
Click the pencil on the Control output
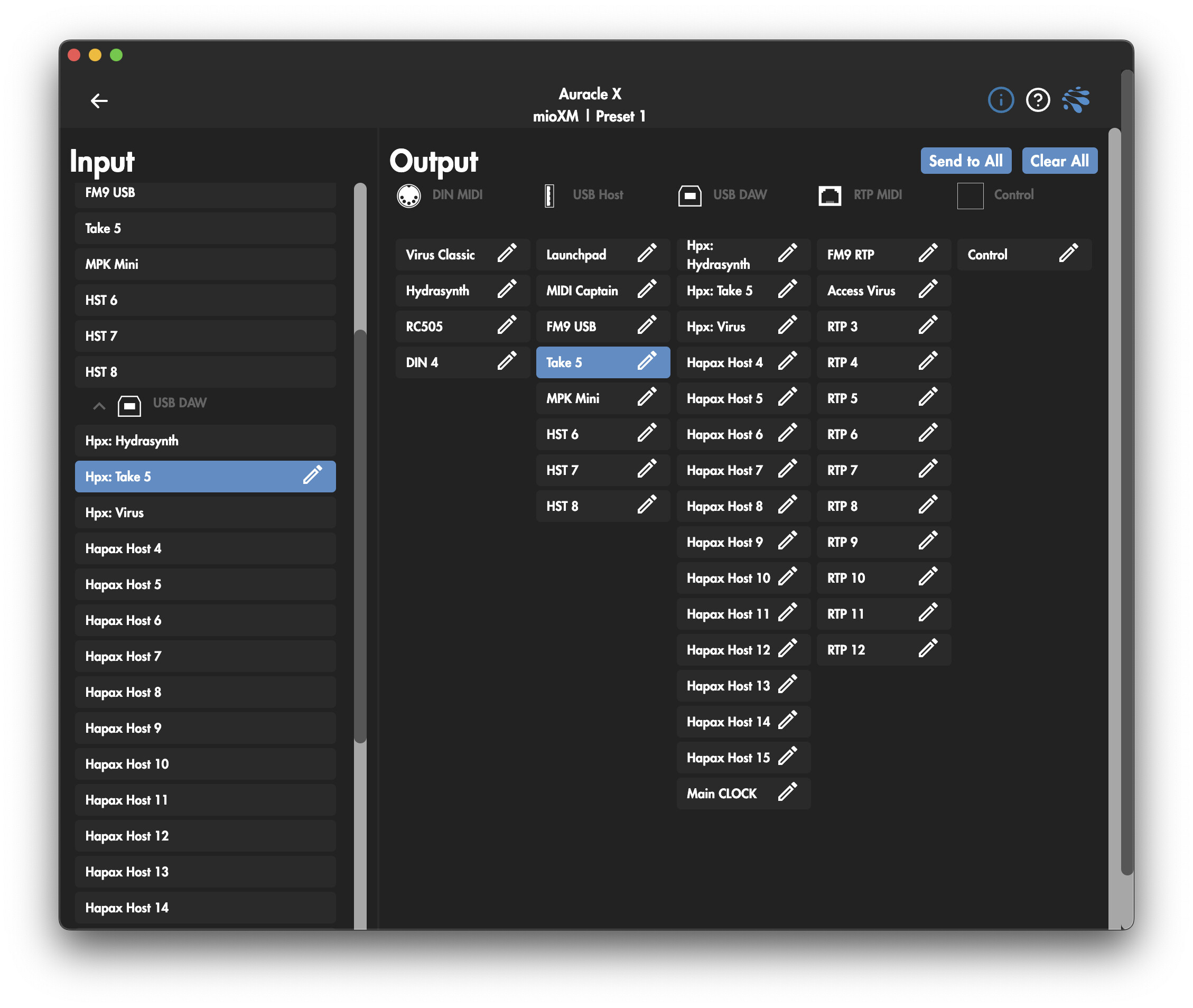[1068, 254]
